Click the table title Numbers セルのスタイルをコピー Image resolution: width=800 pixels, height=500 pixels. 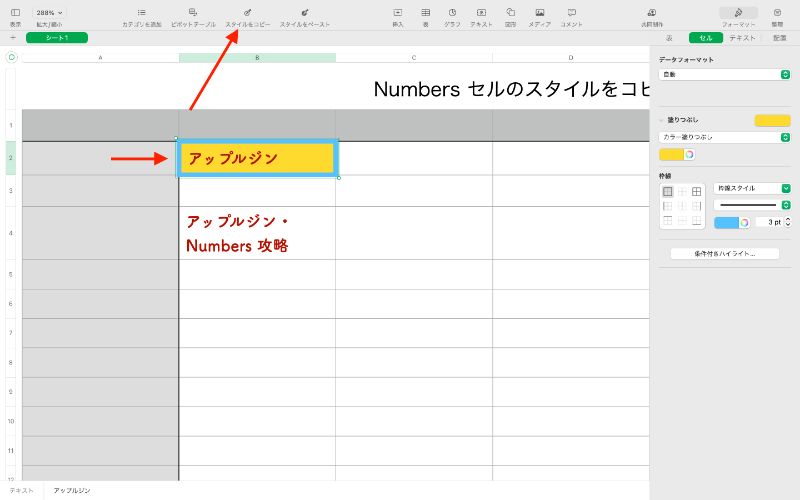coord(511,89)
